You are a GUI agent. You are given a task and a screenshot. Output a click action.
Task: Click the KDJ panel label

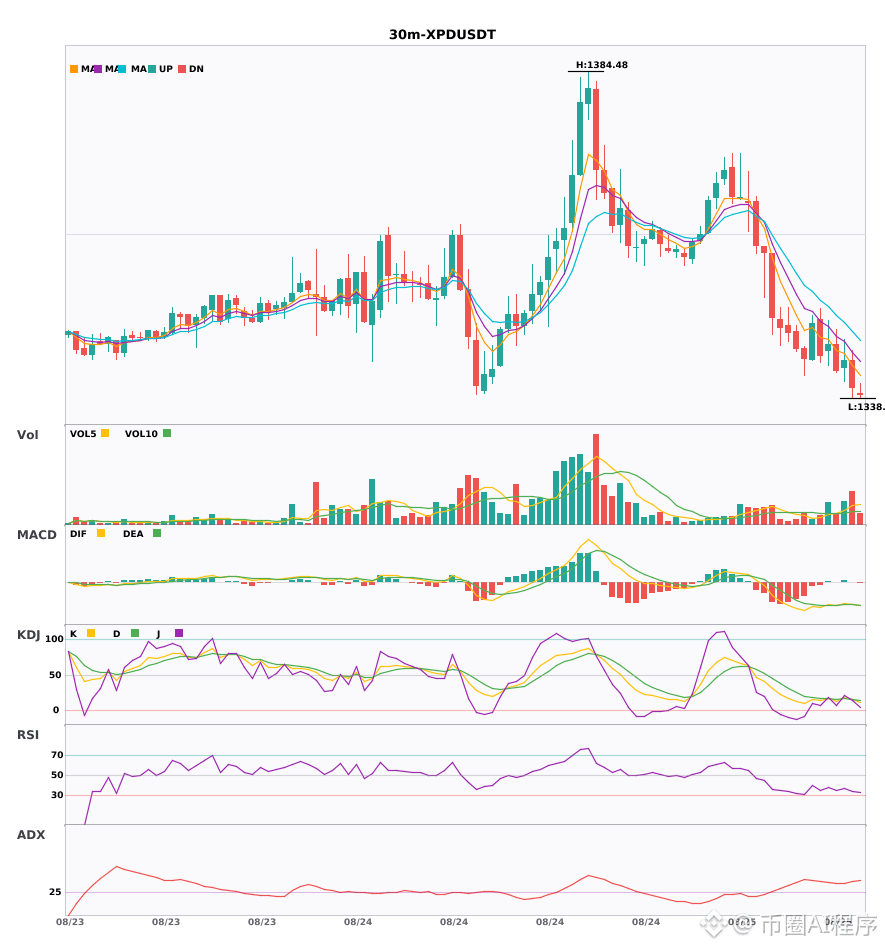point(28,635)
